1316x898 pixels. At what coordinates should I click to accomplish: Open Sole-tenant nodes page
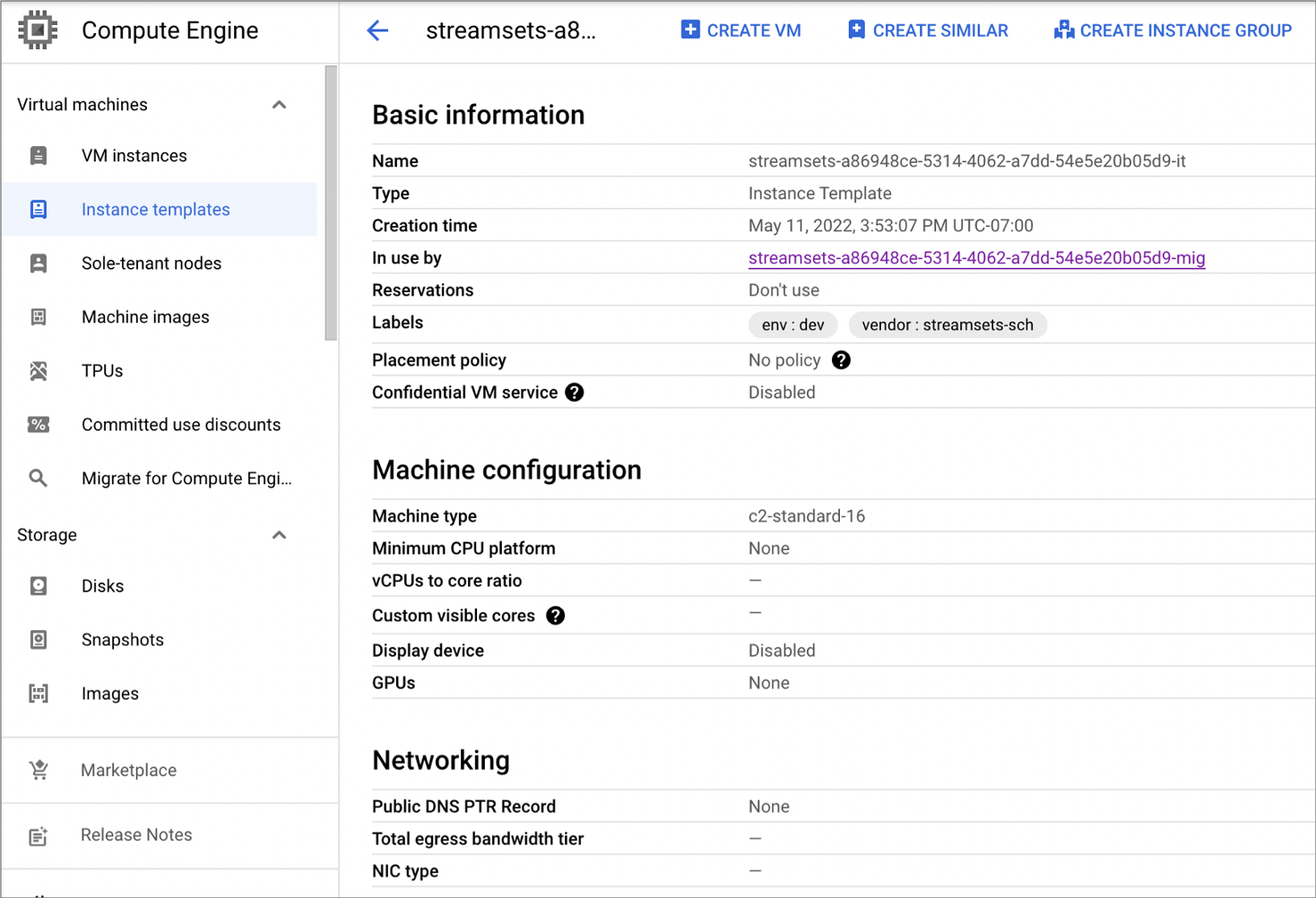click(x=152, y=263)
